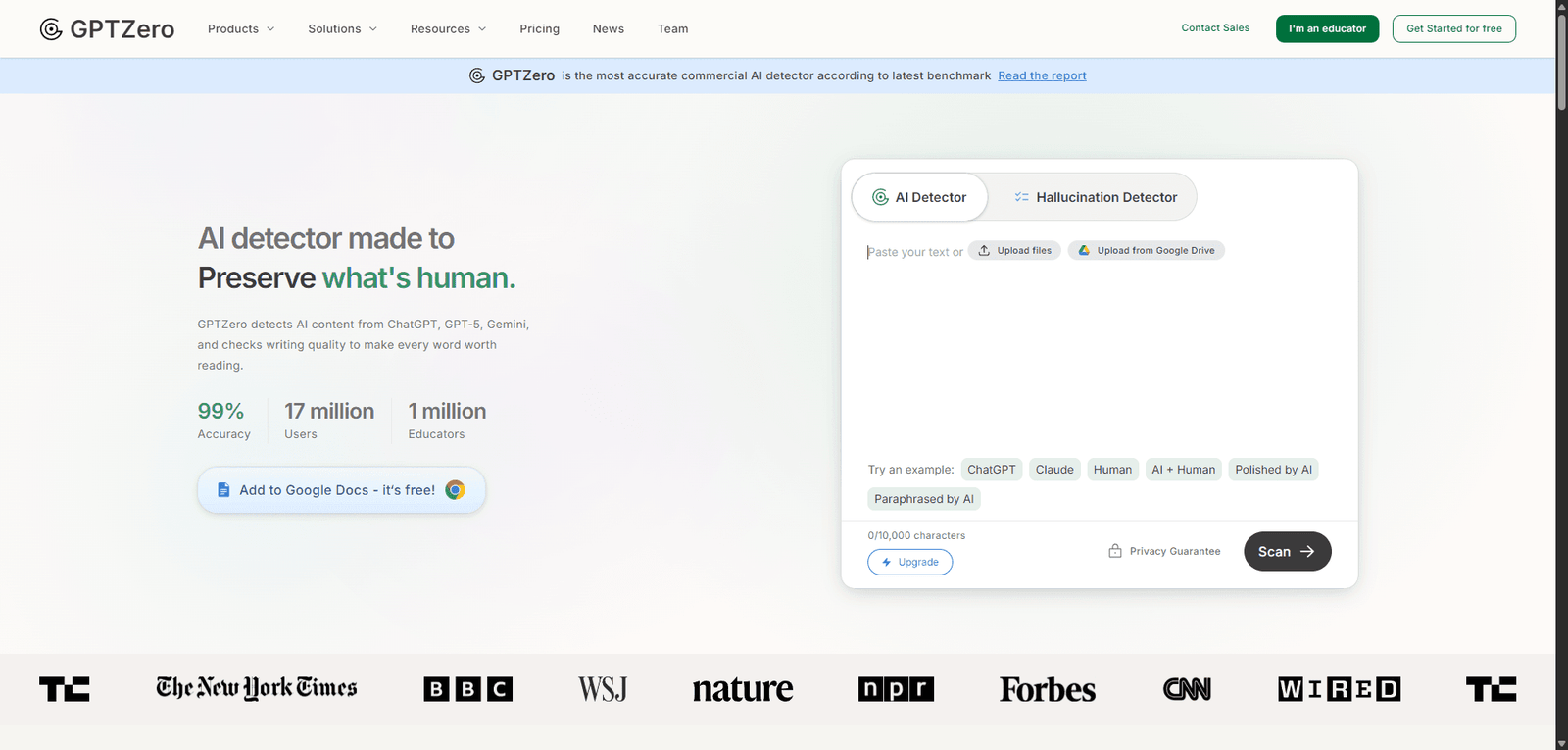Screen dimensions: 1568x750
Task: Choose the Paraphrased by AI example
Action: [x=924, y=499]
